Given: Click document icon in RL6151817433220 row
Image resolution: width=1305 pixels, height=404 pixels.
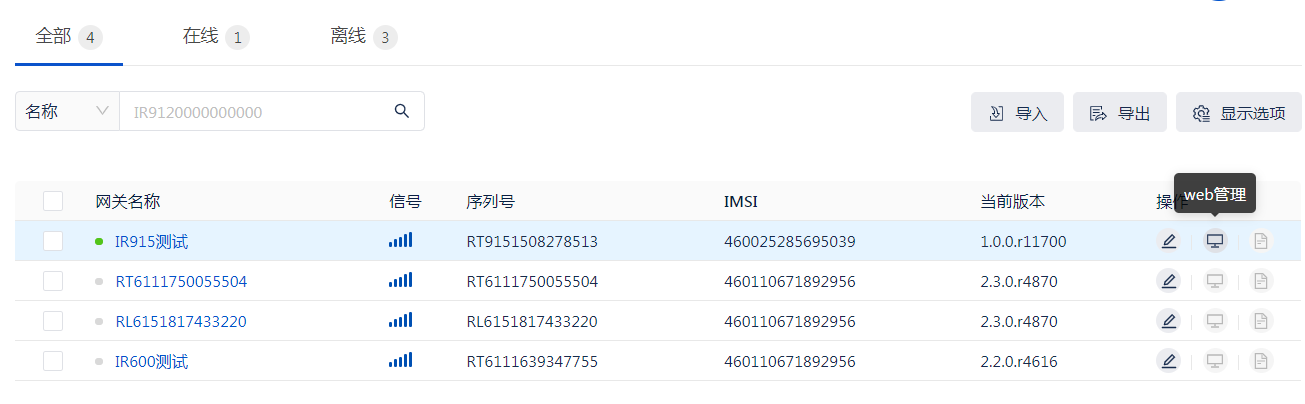Looking at the screenshot, I should click(x=1261, y=321).
